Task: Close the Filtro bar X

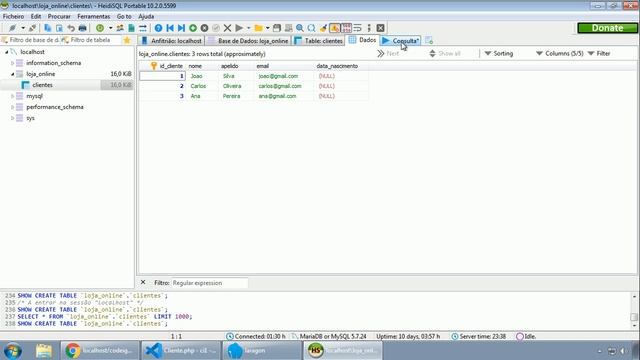Action: coord(143,282)
